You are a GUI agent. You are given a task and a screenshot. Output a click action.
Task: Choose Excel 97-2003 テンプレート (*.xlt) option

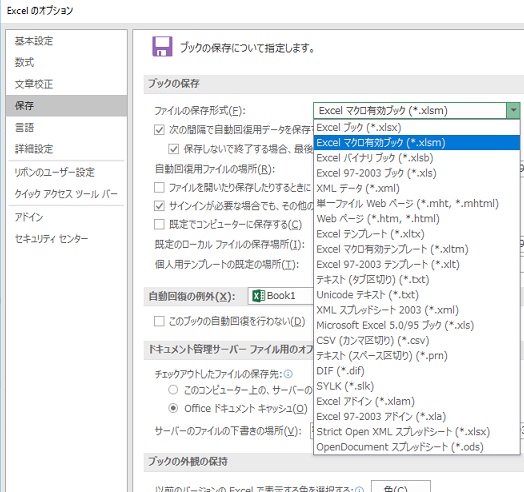click(x=417, y=264)
